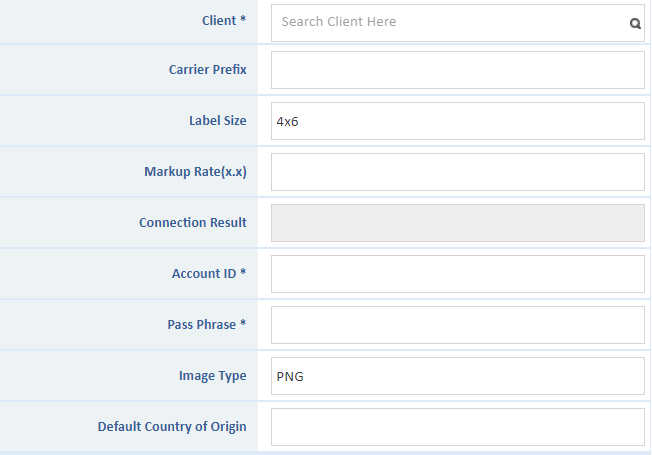
Task: Select the Label Size field showing 4x6
Action: (457, 121)
